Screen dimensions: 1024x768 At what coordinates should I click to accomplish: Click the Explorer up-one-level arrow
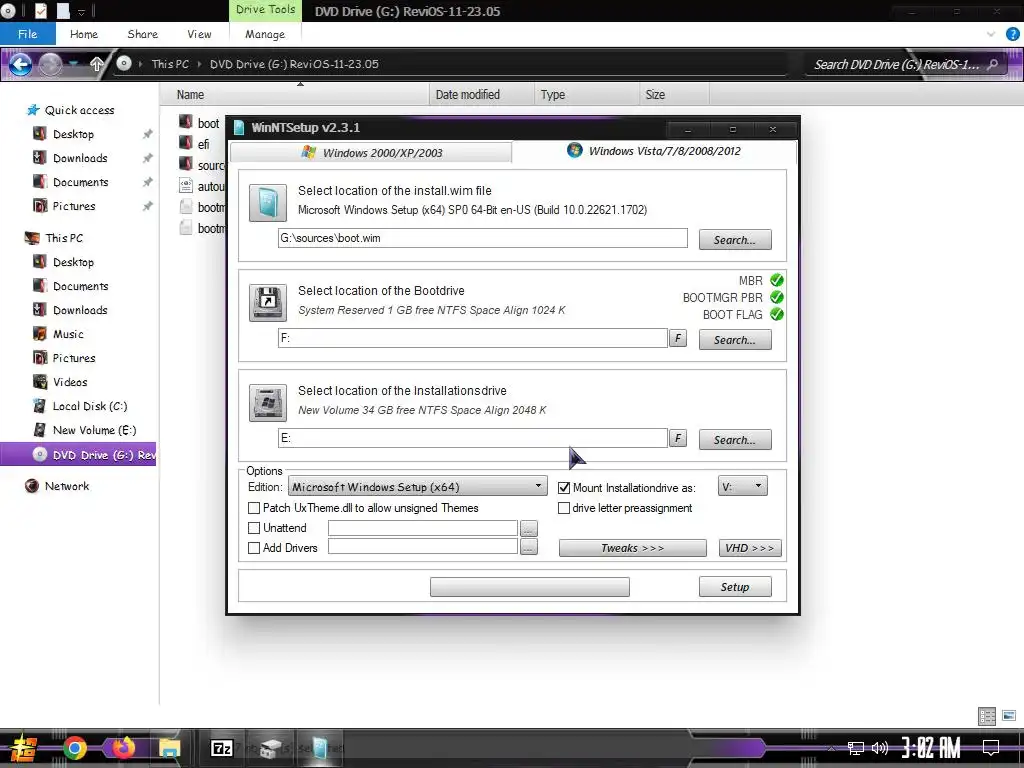coord(97,64)
